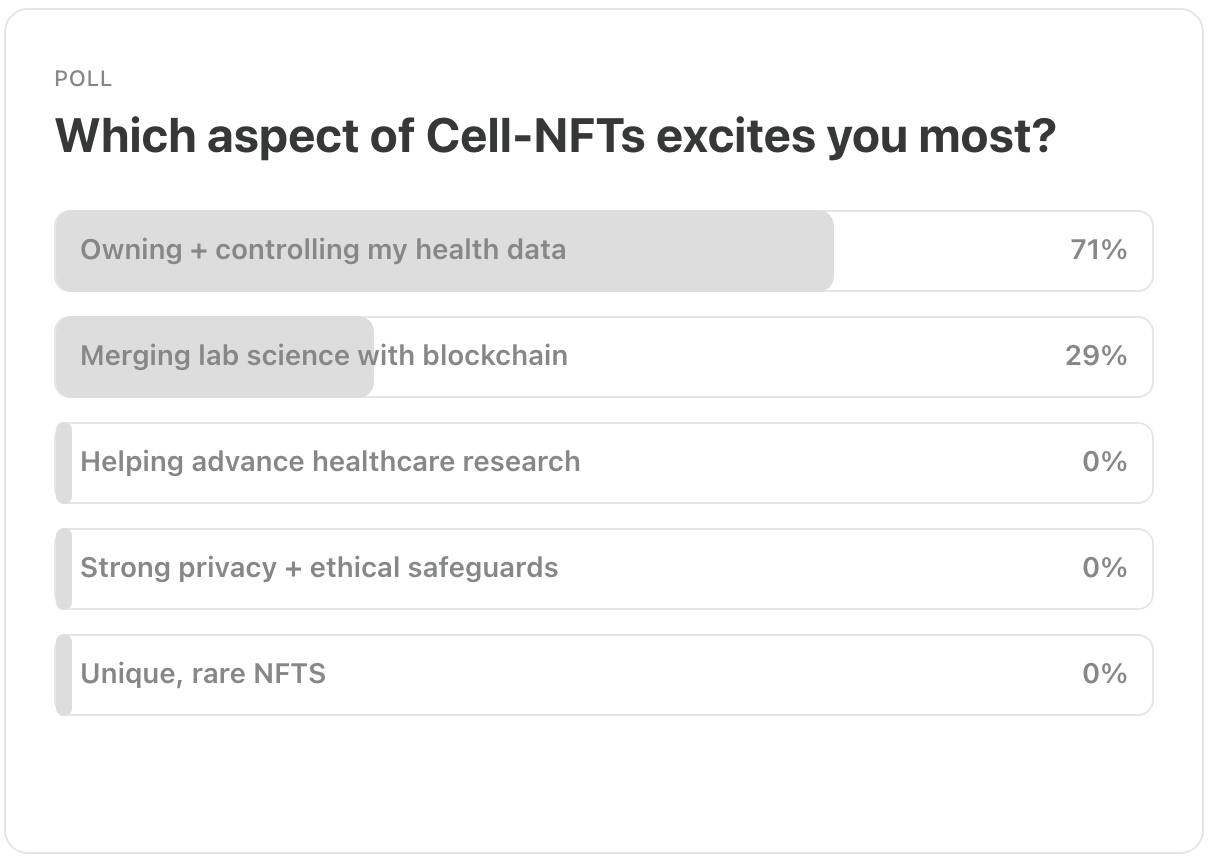This screenshot has width=1214, height=868.
Task: Click the 'Which aspect of Cell-NFTs' heading
Action: (x=555, y=136)
